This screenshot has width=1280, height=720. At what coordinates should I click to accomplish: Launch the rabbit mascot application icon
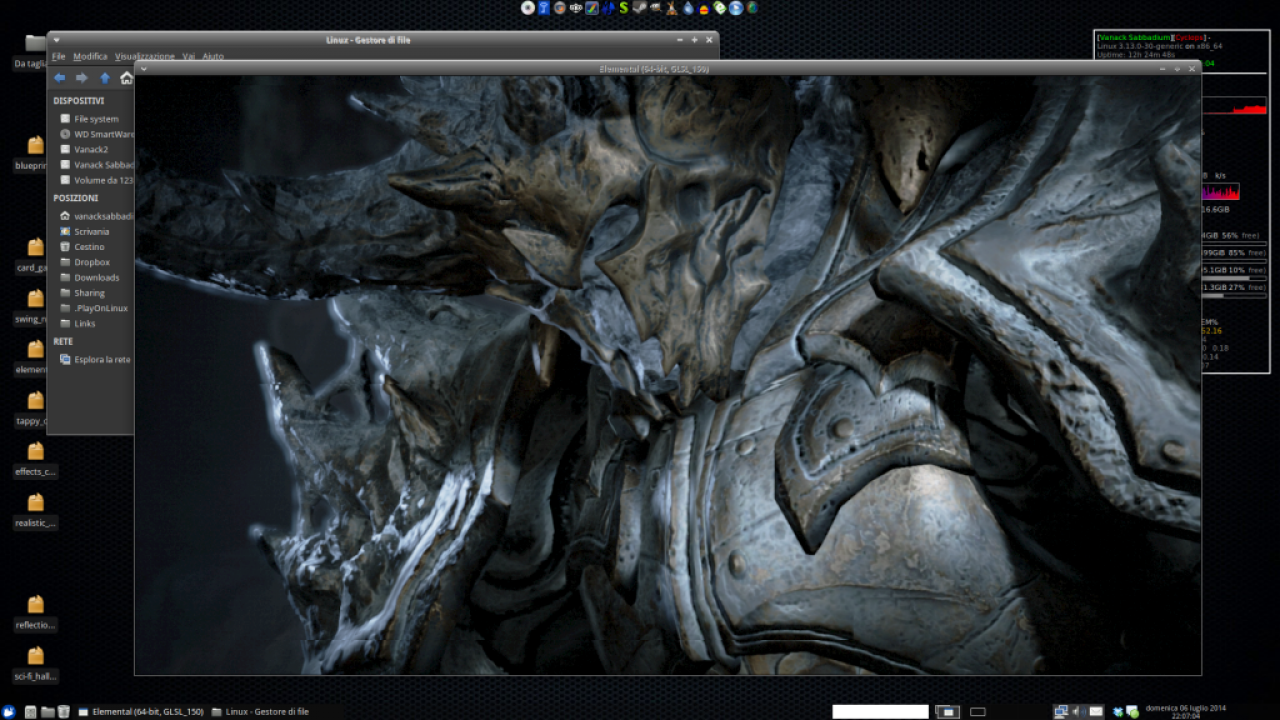point(672,8)
